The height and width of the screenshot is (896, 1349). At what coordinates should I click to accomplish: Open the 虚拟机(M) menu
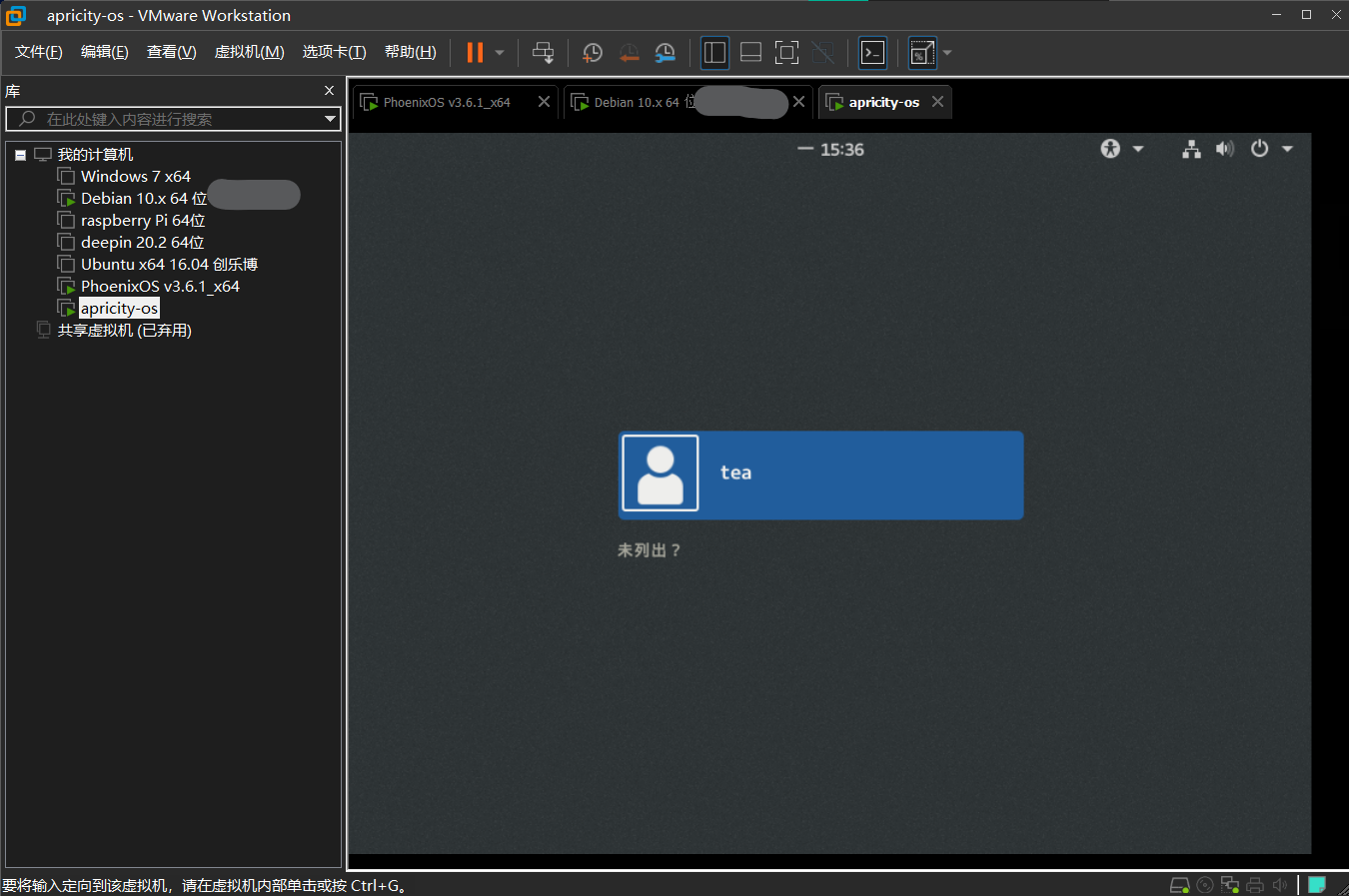tap(249, 52)
